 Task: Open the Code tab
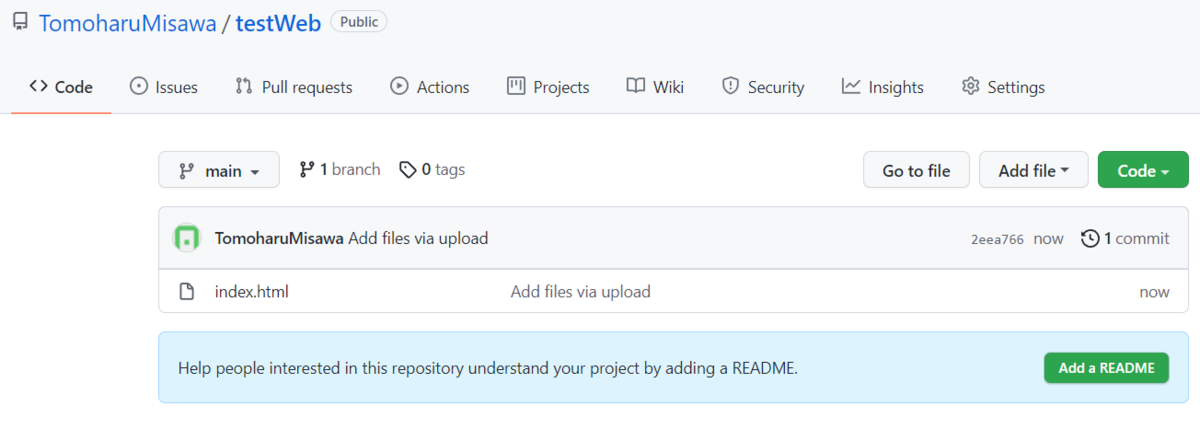click(61, 87)
